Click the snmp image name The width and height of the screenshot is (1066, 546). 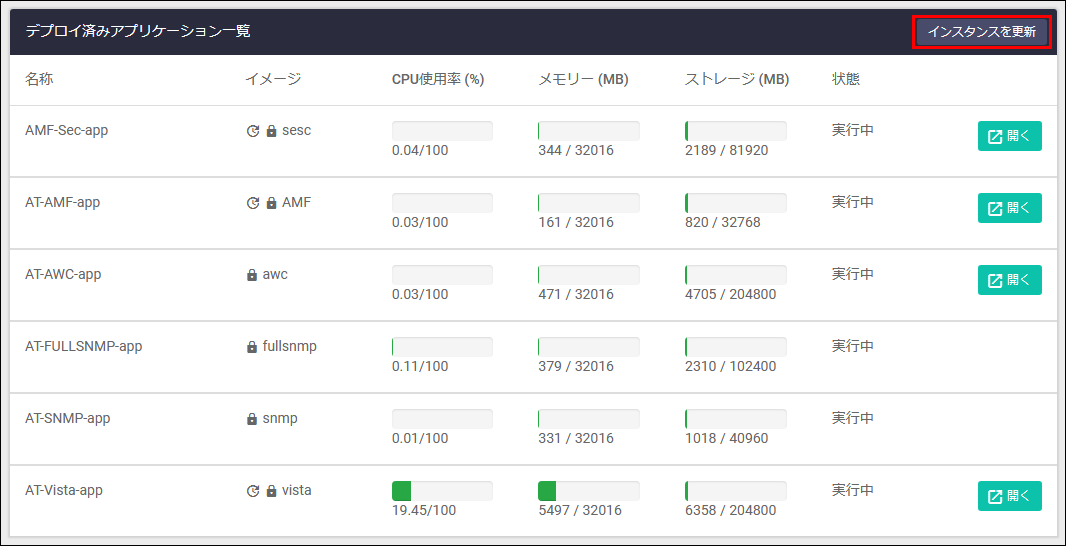tap(280, 419)
